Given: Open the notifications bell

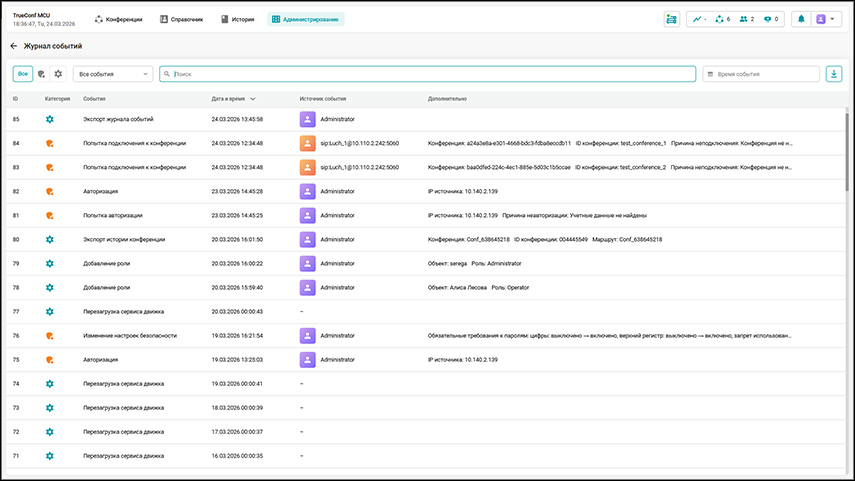Looking at the screenshot, I should [800, 19].
